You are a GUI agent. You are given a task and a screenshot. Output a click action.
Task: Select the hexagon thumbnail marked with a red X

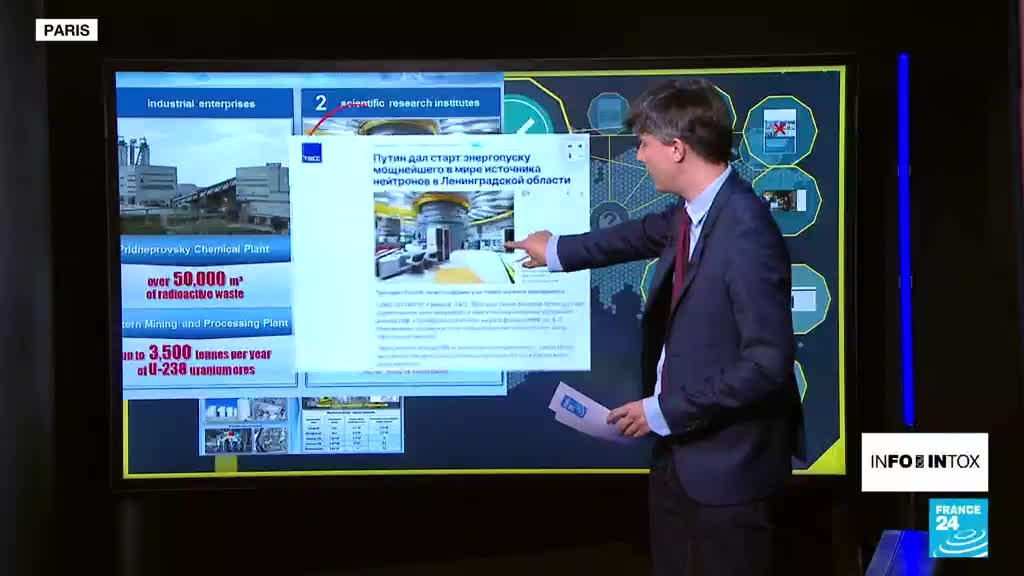click(x=779, y=131)
